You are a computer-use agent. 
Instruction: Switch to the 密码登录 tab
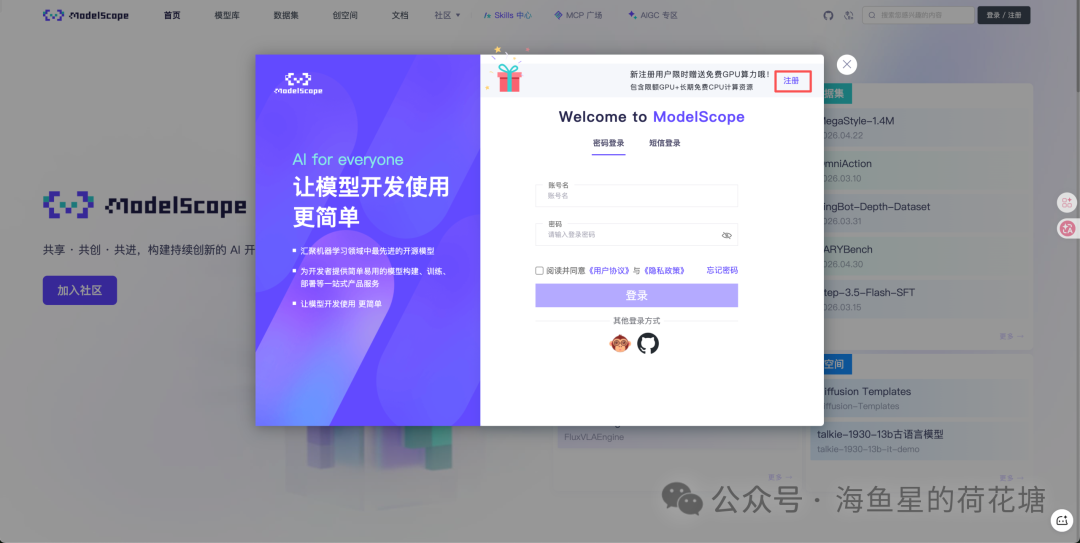click(608, 143)
